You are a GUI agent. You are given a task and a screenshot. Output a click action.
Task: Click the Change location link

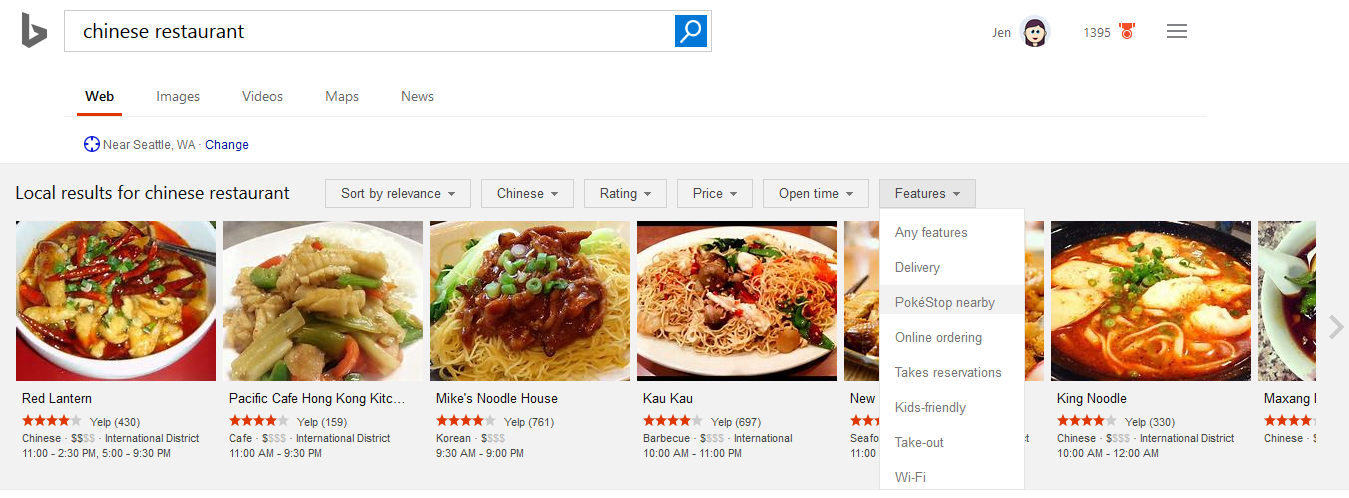[x=227, y=145]
